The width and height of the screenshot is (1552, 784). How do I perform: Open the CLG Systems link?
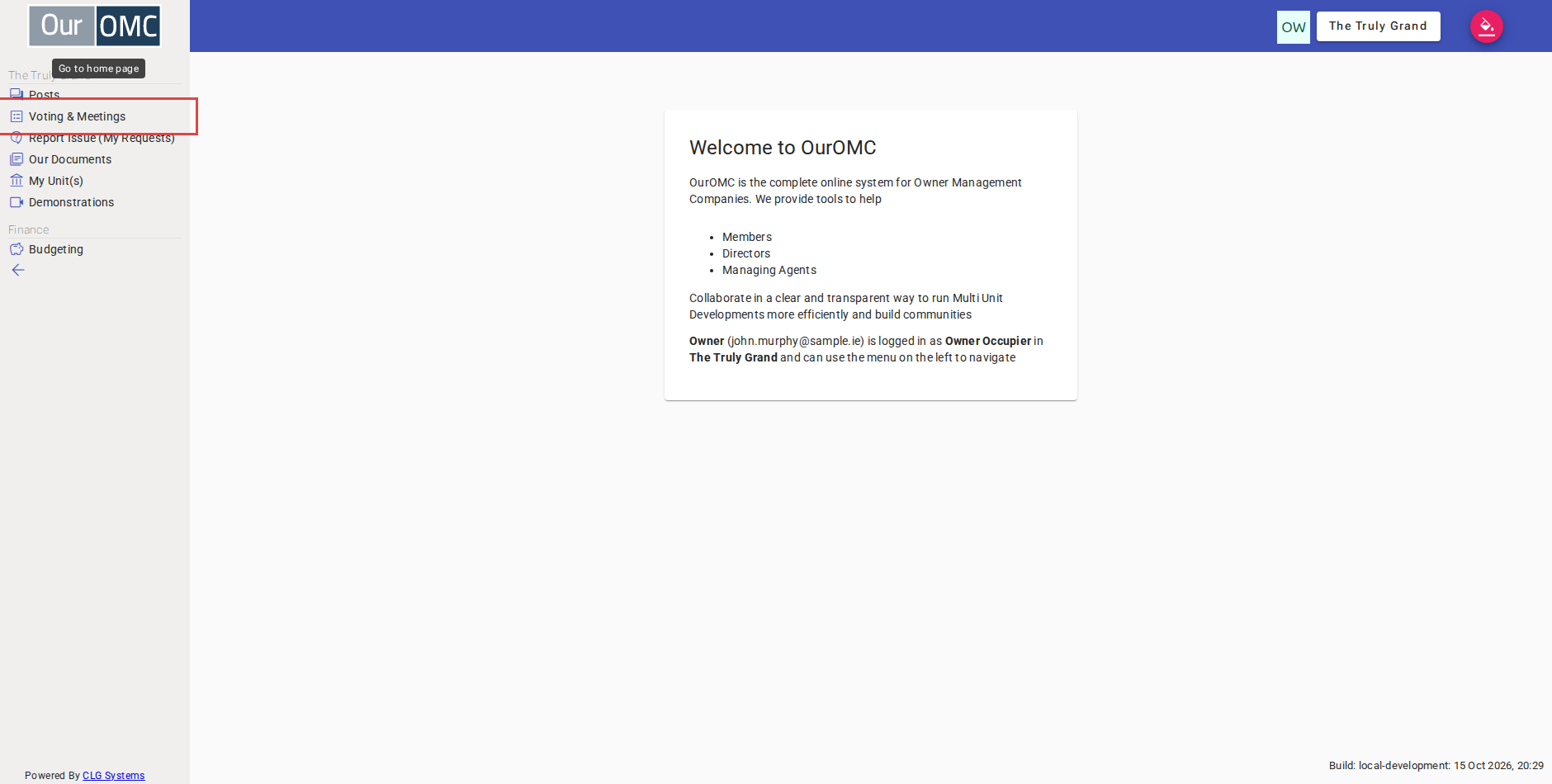[x=113, y=776]
